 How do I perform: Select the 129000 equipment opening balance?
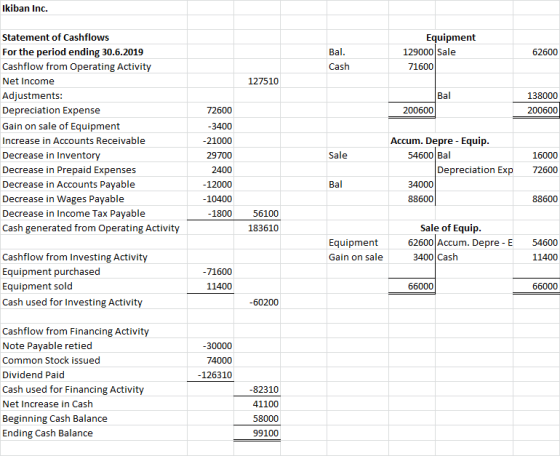point(419,52)
